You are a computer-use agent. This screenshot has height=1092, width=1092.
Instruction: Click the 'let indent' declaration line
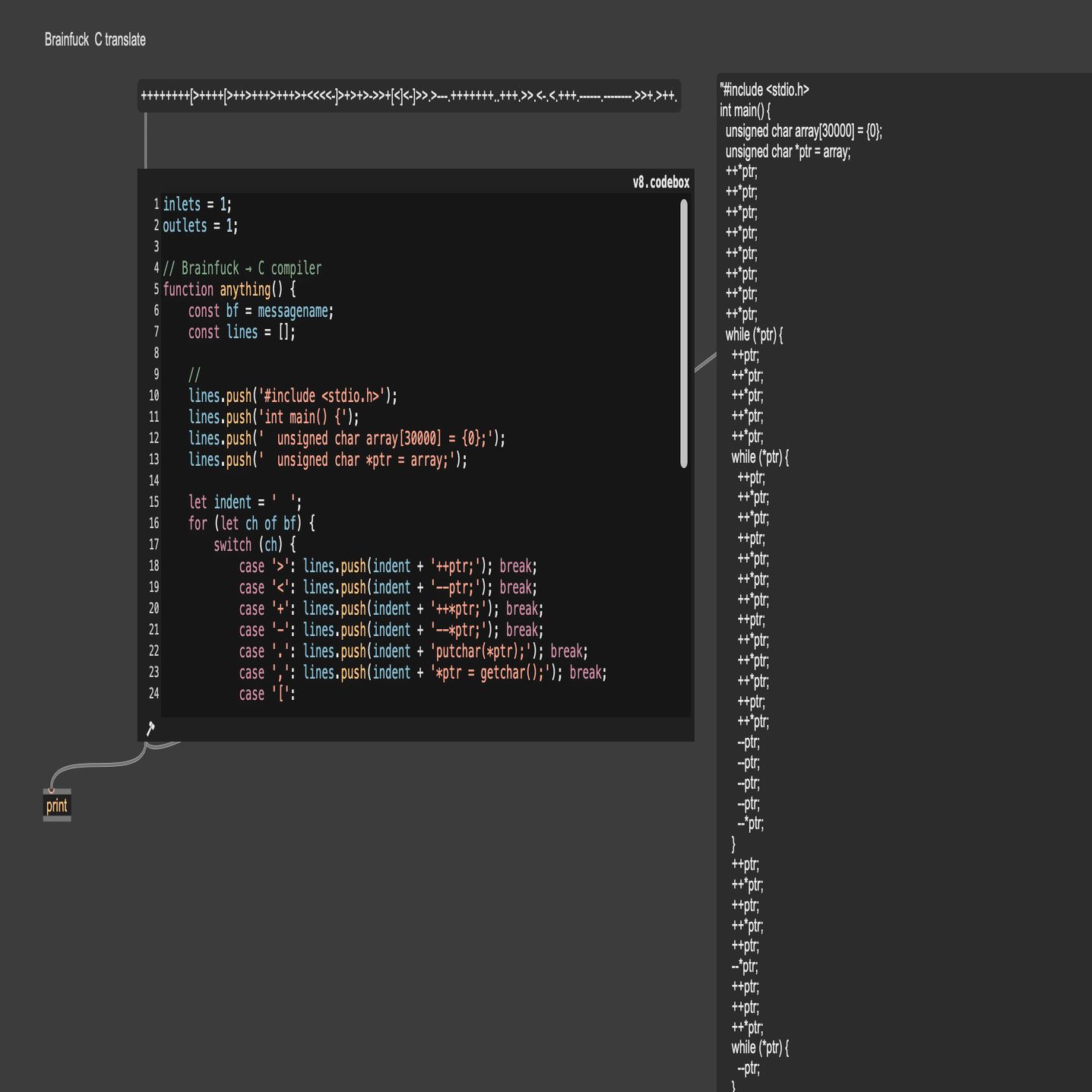[245, 502]
